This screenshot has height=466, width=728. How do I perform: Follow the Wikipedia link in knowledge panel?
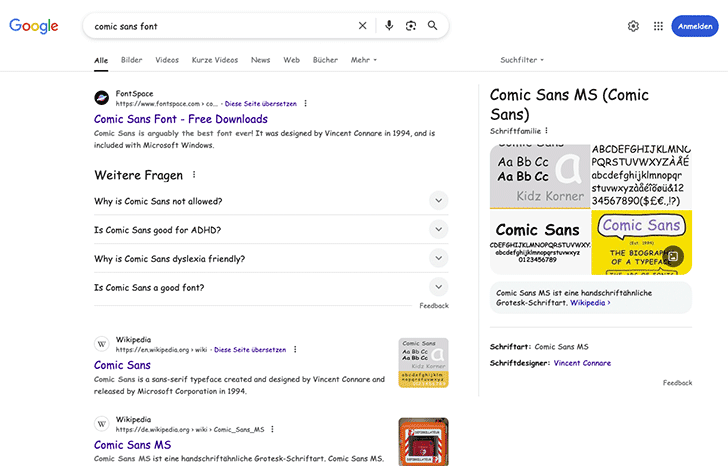[590, 303]
